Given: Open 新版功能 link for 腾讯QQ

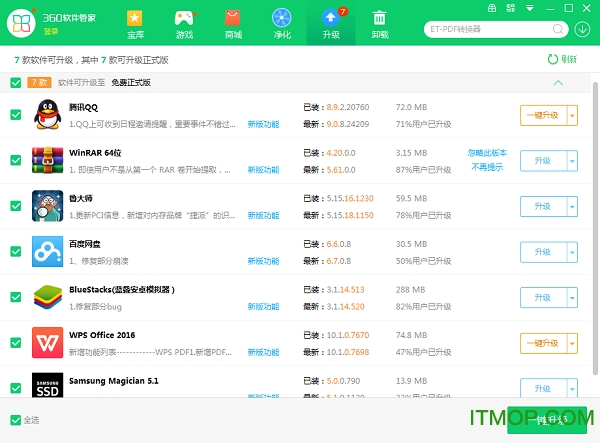Looking at the screenshot, I should [263, 124].
